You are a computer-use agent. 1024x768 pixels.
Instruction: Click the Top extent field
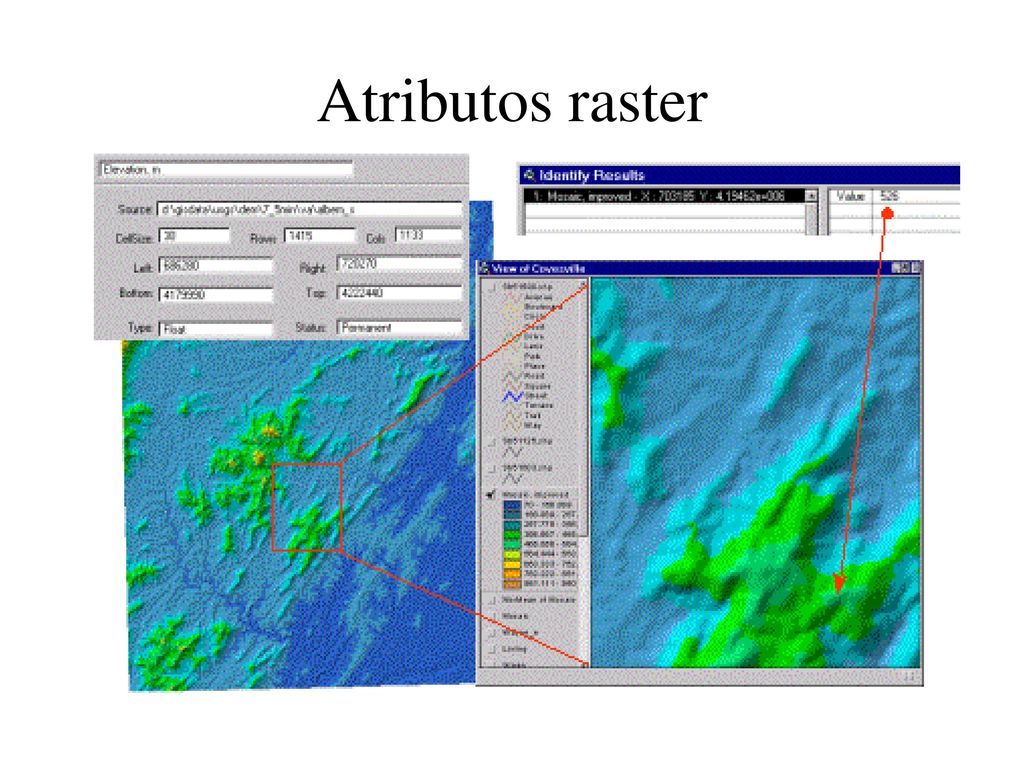coord(399,293)
